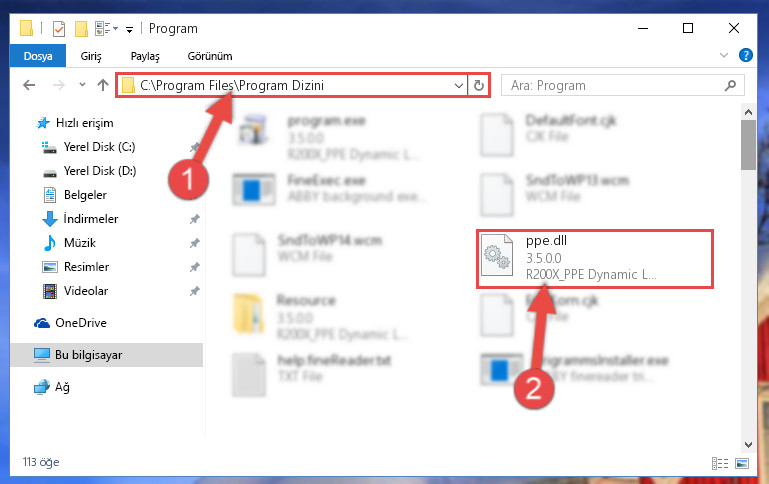Click the 113 öğe item count
The image size is (769, 484).
pyautogui.click(x=41, y=462)
